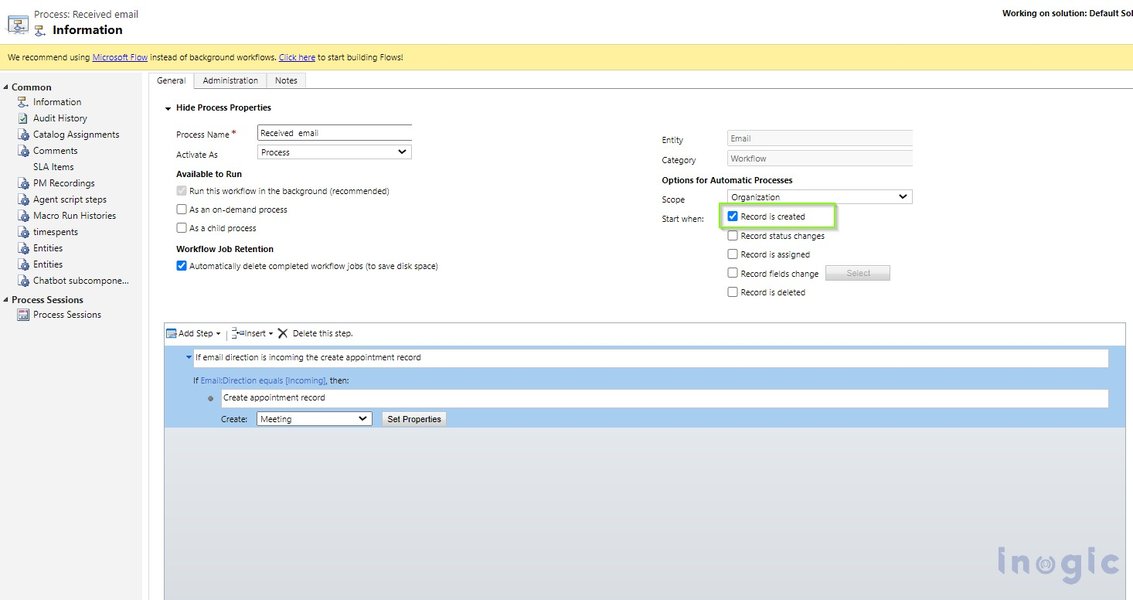The height and width of the screenshot is (600, 1133).
Task: Open the Microsoft Flow link in banner
Action: (120, 57)
